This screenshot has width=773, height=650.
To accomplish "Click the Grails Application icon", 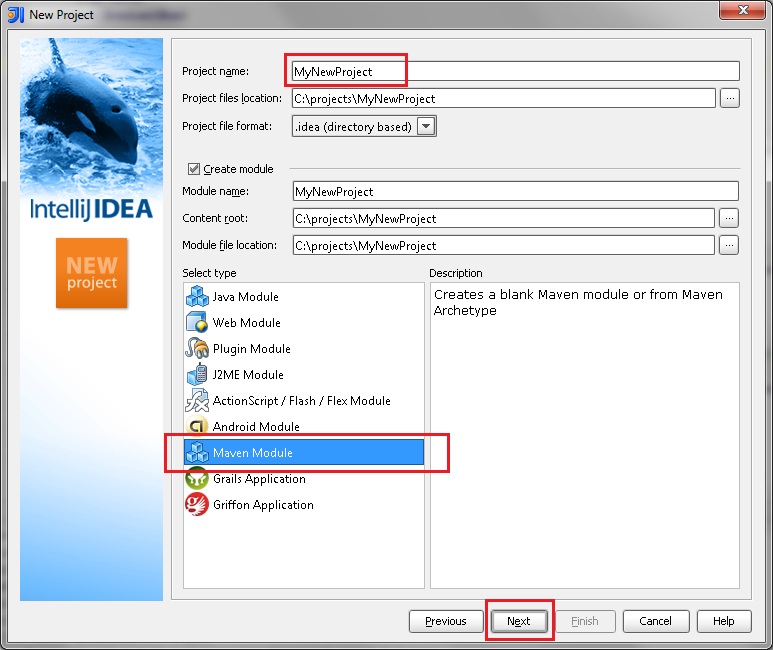I will coord(197,478).
